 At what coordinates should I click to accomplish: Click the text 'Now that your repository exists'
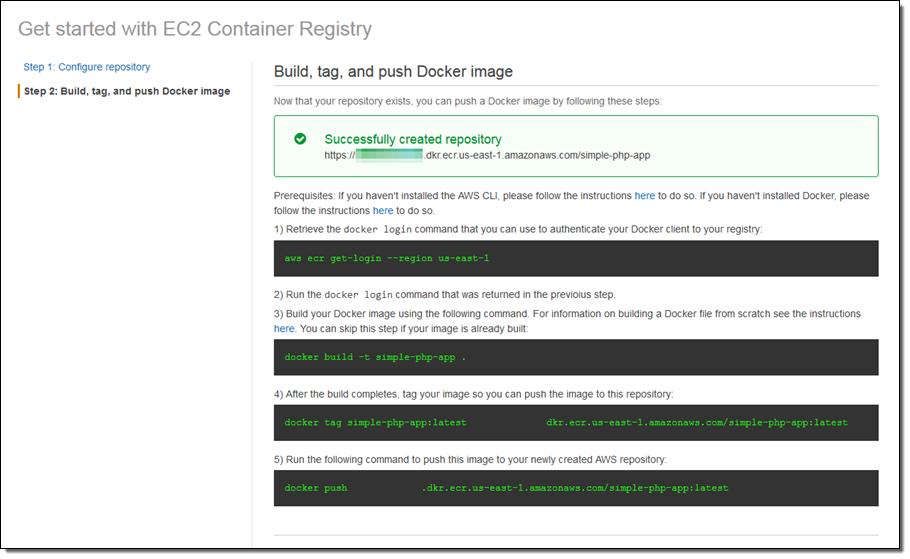[342, 101]
